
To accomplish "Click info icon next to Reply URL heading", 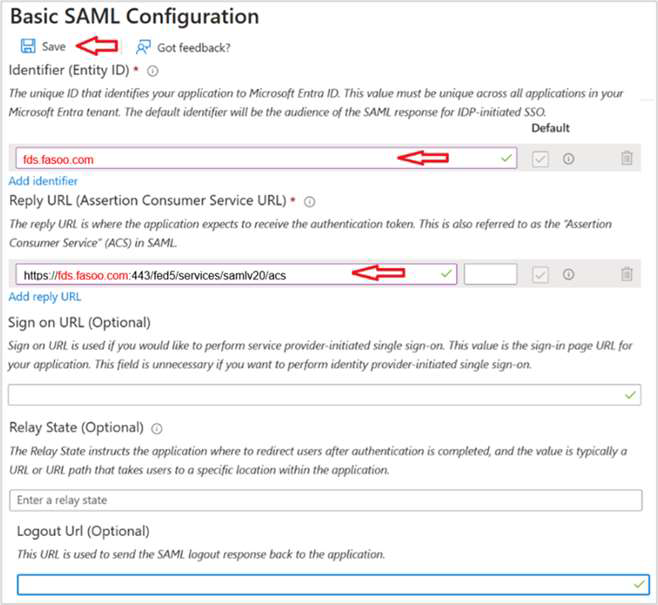I will point(309,202).
